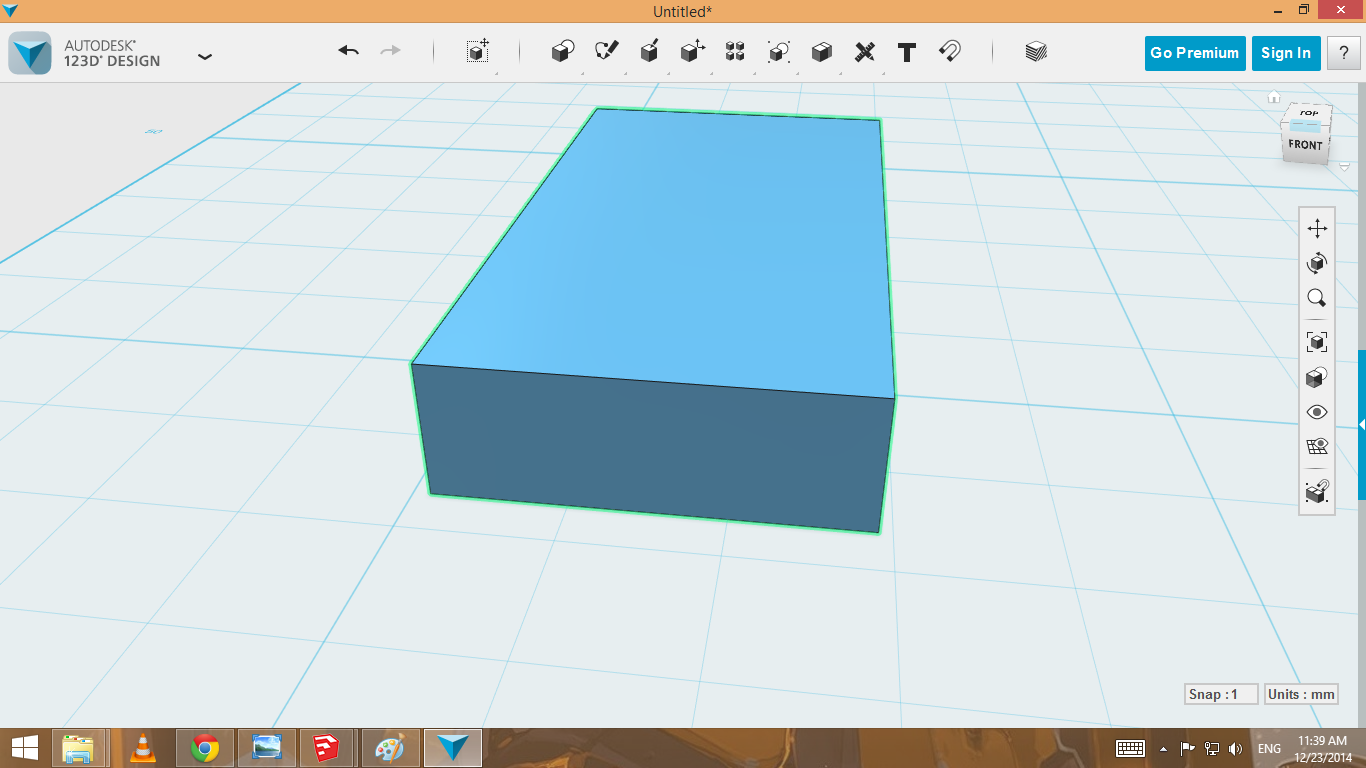1366x768 pixels.
Task: Open the Primitives tool menu
Action: 563,52
